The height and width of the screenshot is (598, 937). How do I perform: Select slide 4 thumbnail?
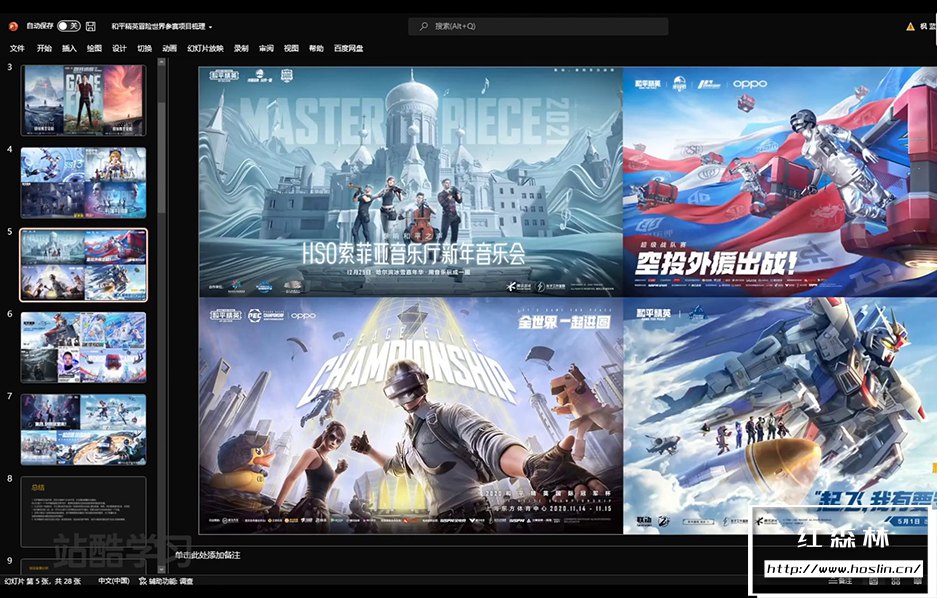[x=84, y=183]
